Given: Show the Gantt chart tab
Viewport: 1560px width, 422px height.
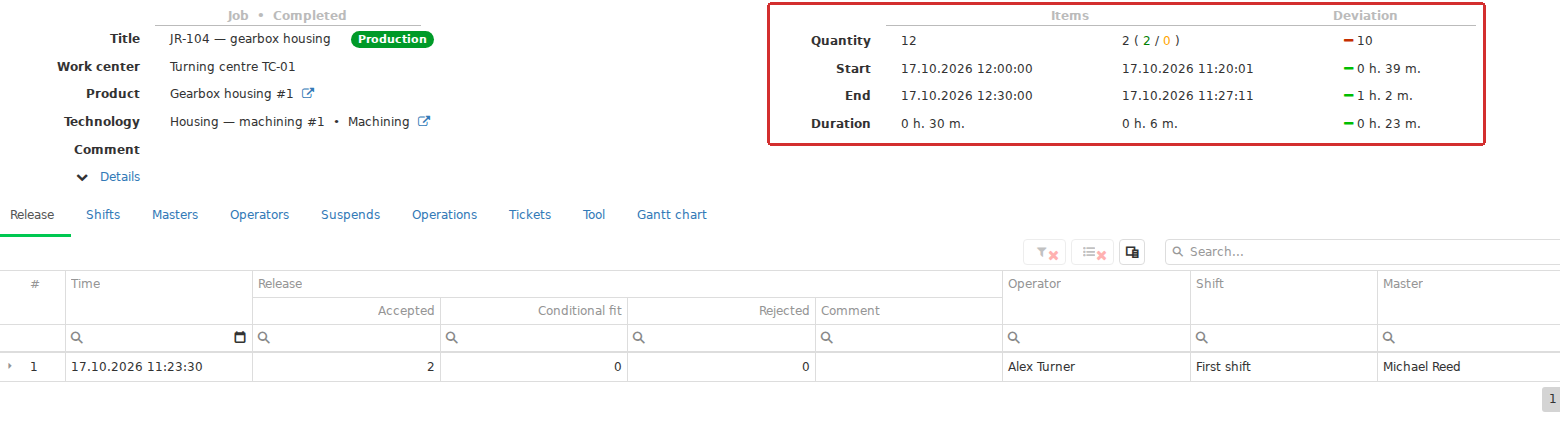Looking at the screenshot, I should tap(672, 214).
